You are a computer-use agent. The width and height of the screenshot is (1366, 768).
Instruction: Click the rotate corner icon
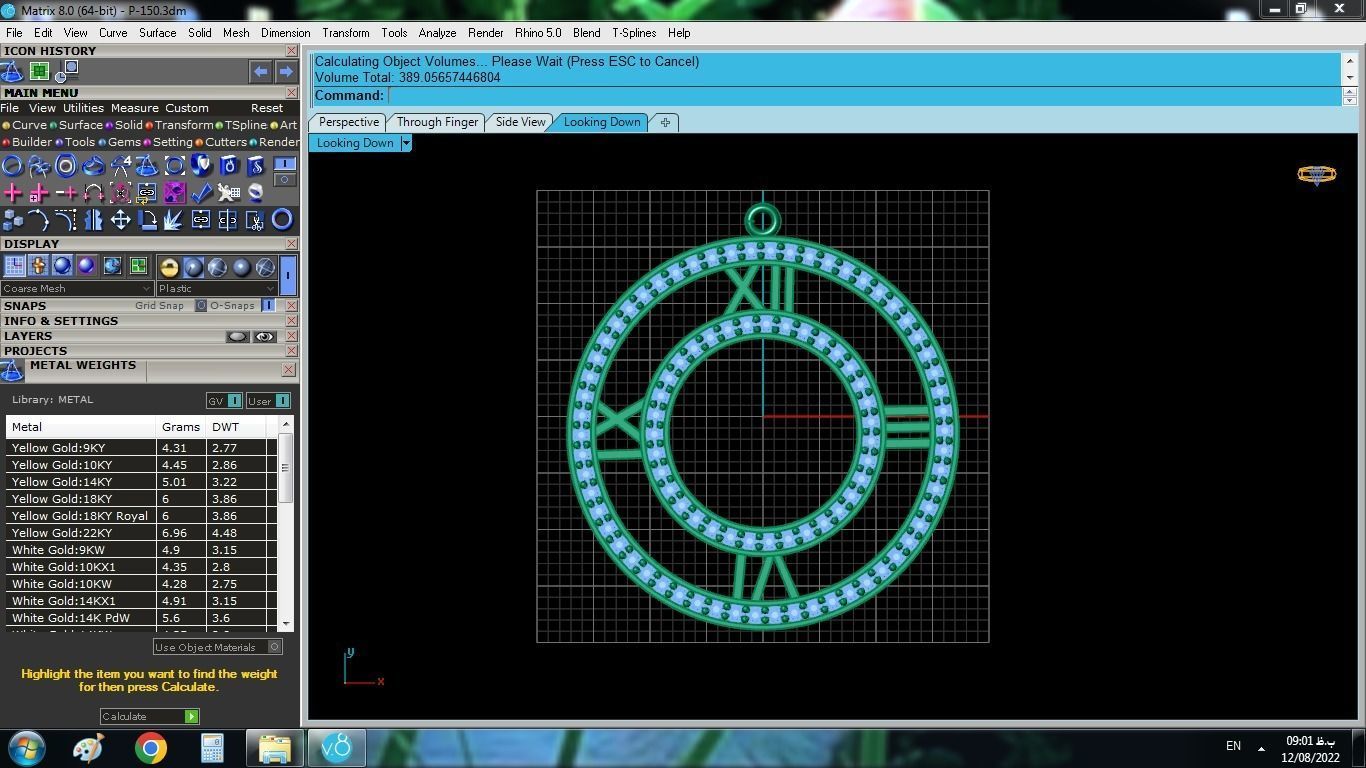(147, 220)
